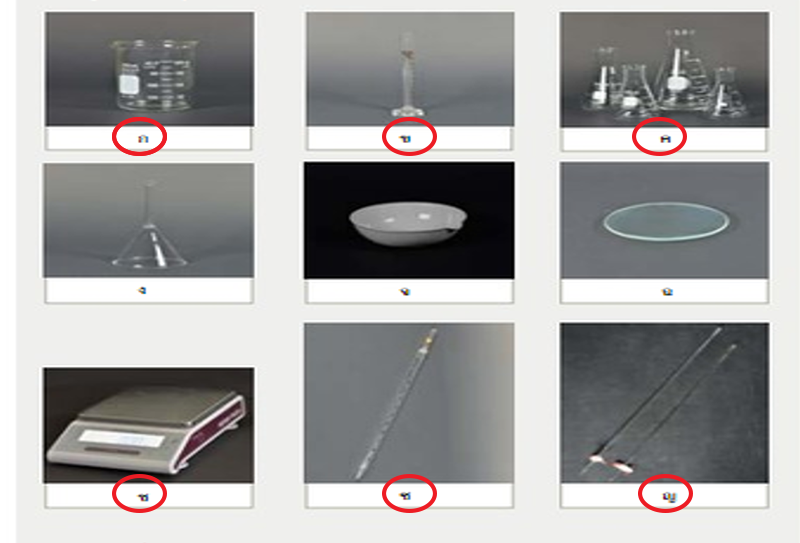Click the letter label under the evaporating dish
The width and height of the screenshot is (800, 543).
pos(406,291)
